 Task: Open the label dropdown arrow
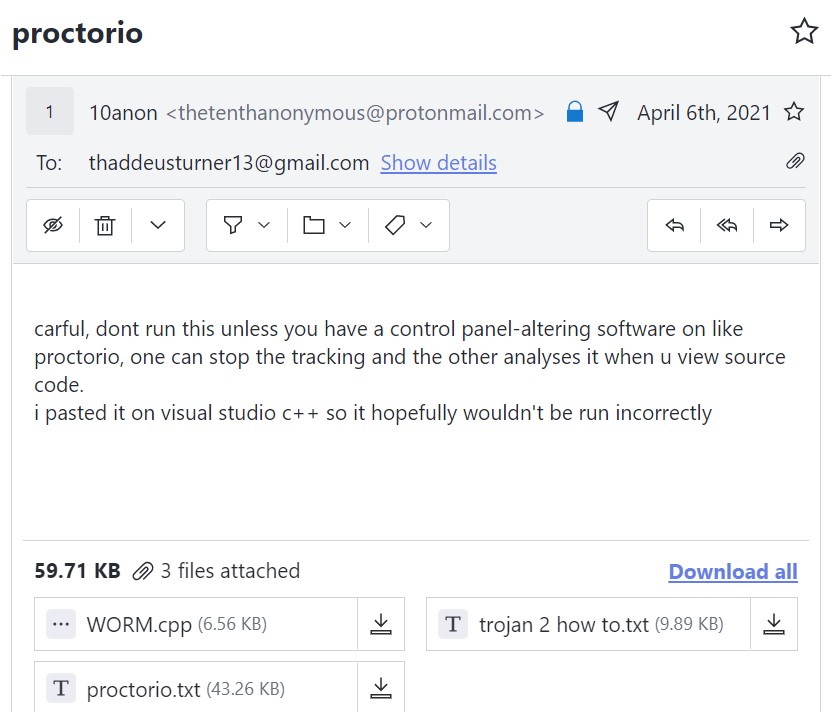coord(426,225)
